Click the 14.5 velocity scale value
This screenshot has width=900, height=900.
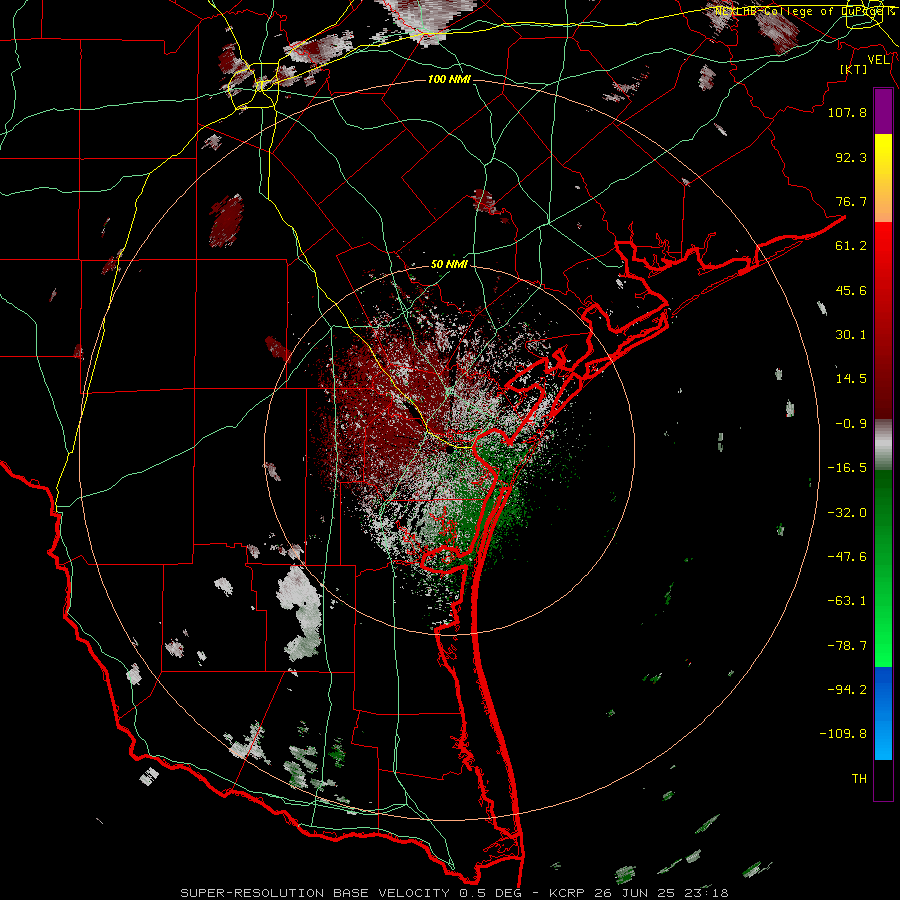tap(851, 379)
